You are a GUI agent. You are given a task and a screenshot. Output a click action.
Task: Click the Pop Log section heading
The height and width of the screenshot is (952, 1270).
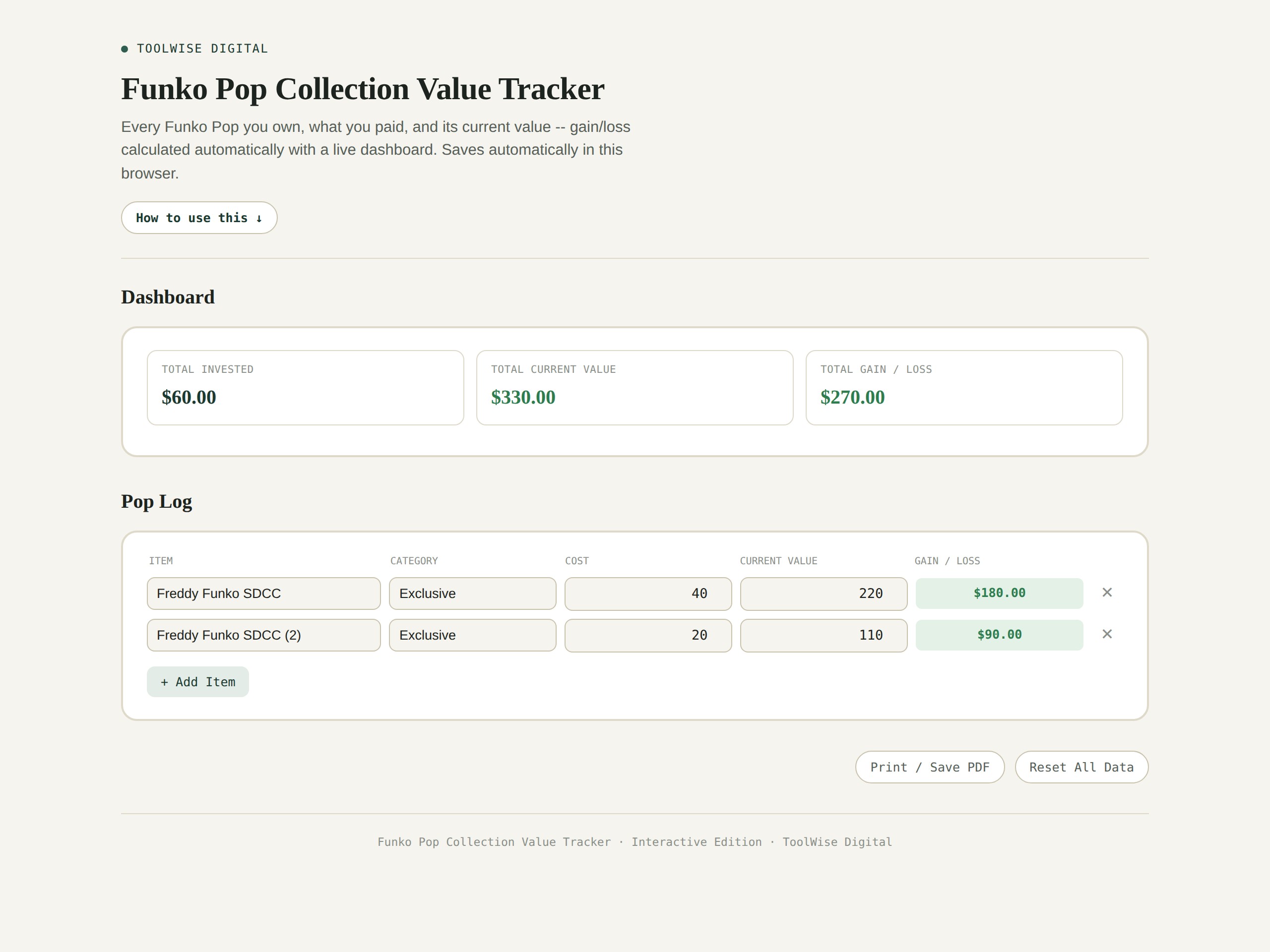pos(156,502)
